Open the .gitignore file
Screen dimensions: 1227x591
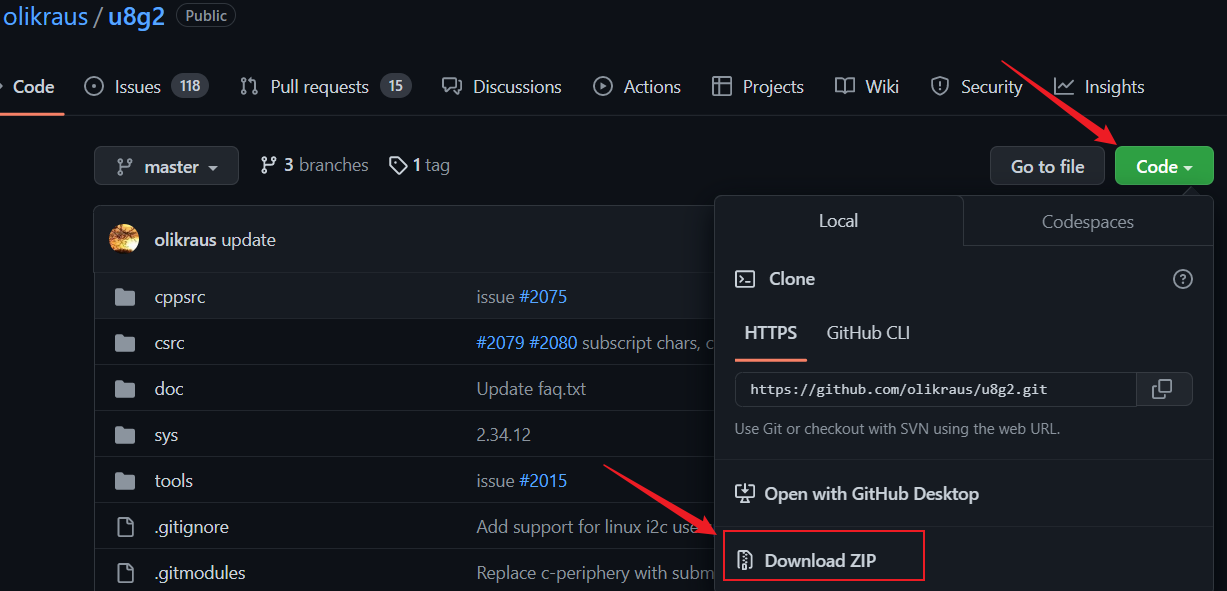coord(192,527)
